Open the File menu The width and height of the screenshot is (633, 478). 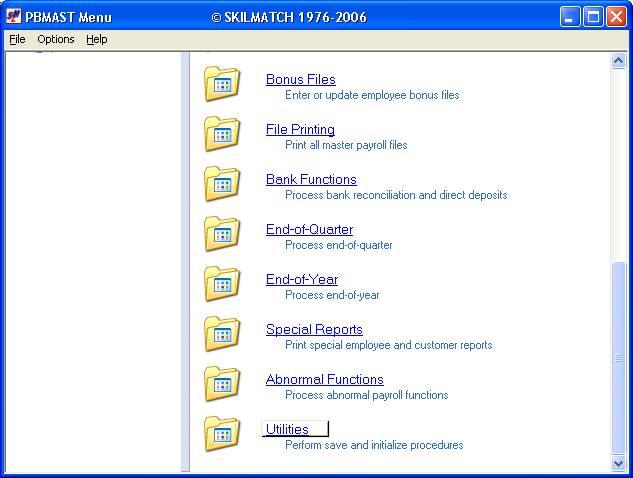(17, 39)
